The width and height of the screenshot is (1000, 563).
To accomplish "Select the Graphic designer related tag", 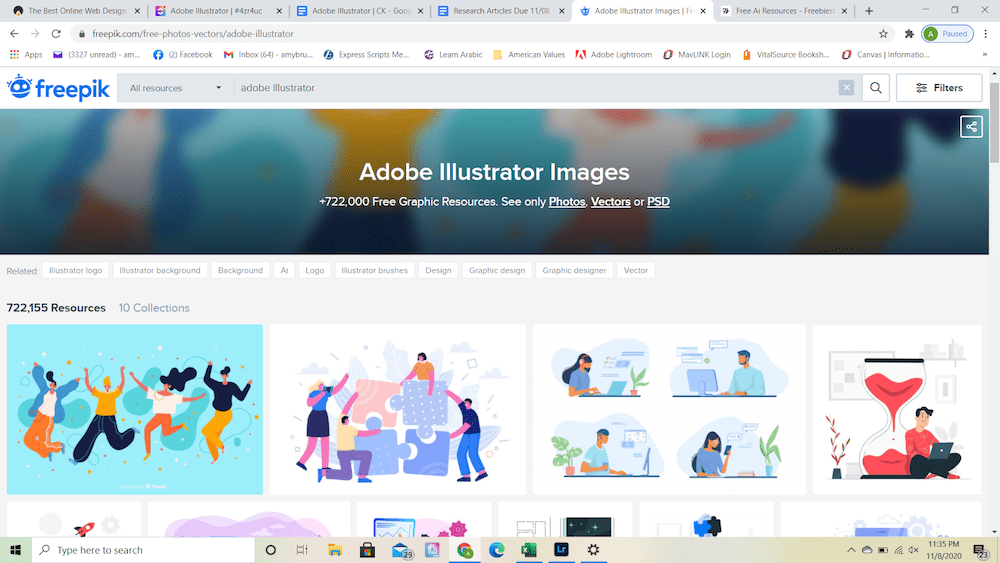I will click(x=574, y=270).
